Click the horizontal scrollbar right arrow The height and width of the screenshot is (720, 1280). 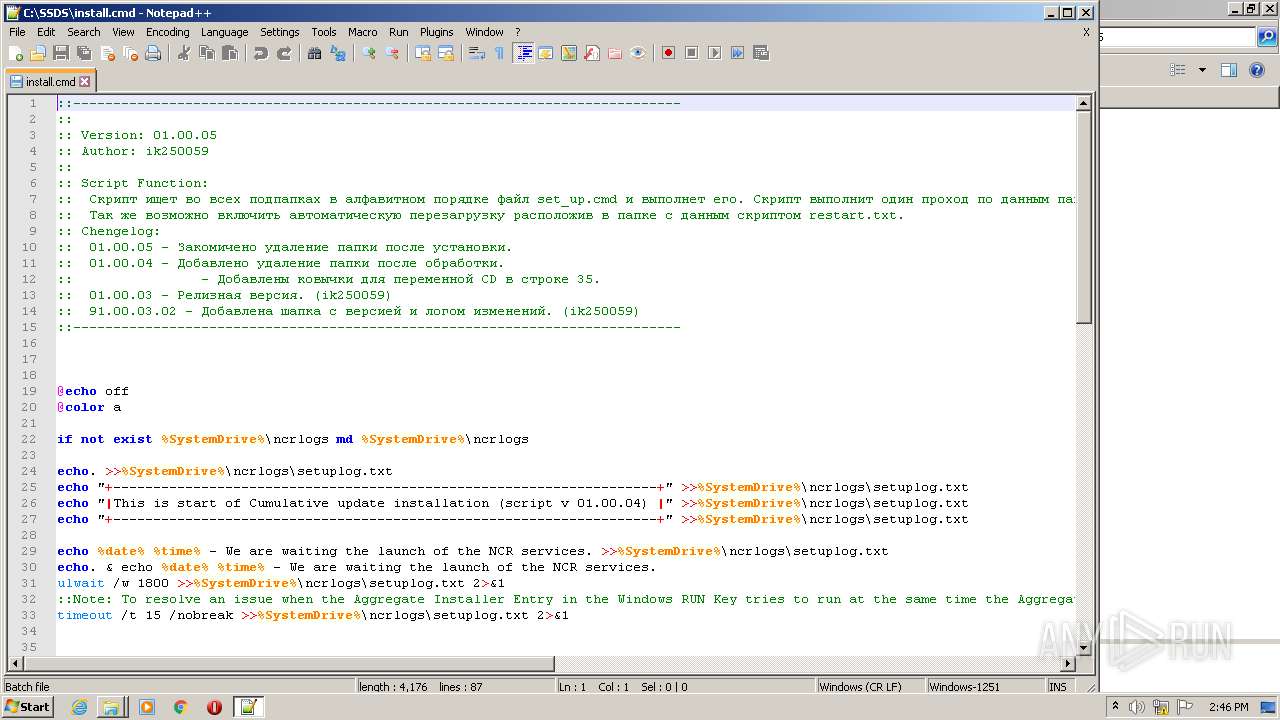(1067, 663)
